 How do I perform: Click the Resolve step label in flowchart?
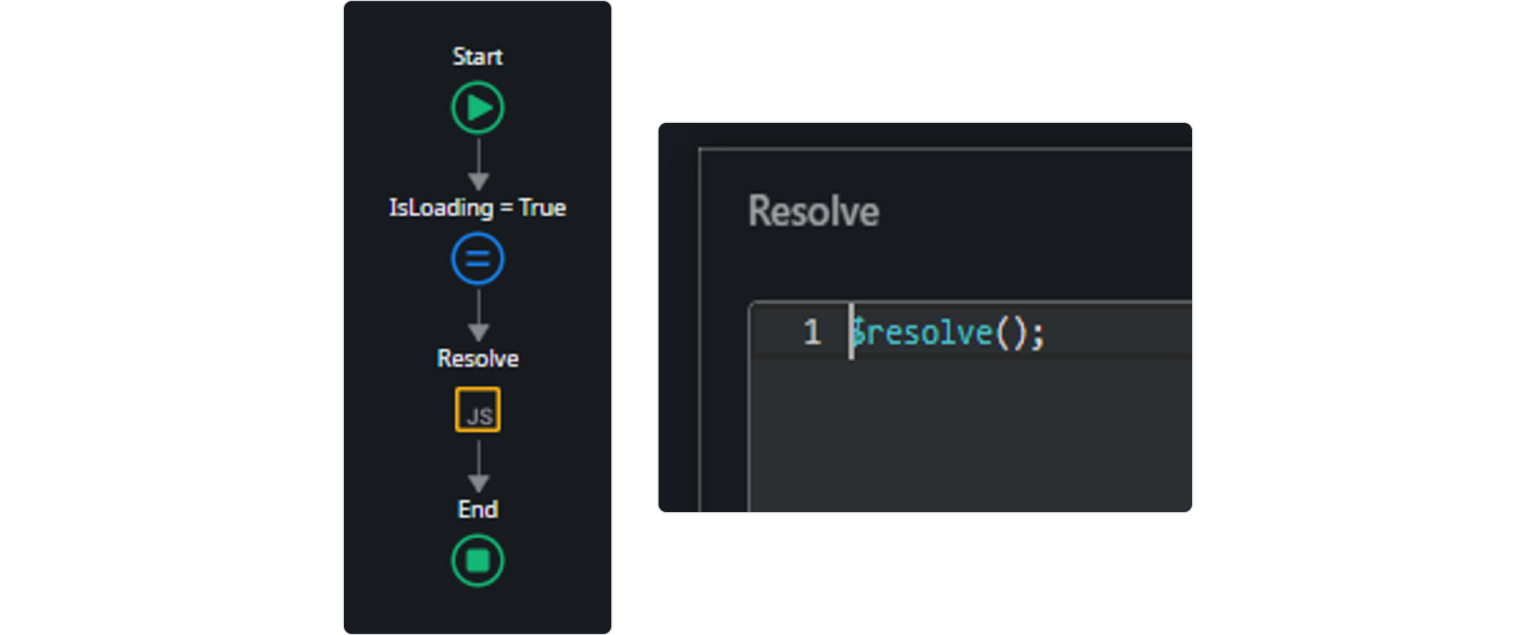click(477, 358)
